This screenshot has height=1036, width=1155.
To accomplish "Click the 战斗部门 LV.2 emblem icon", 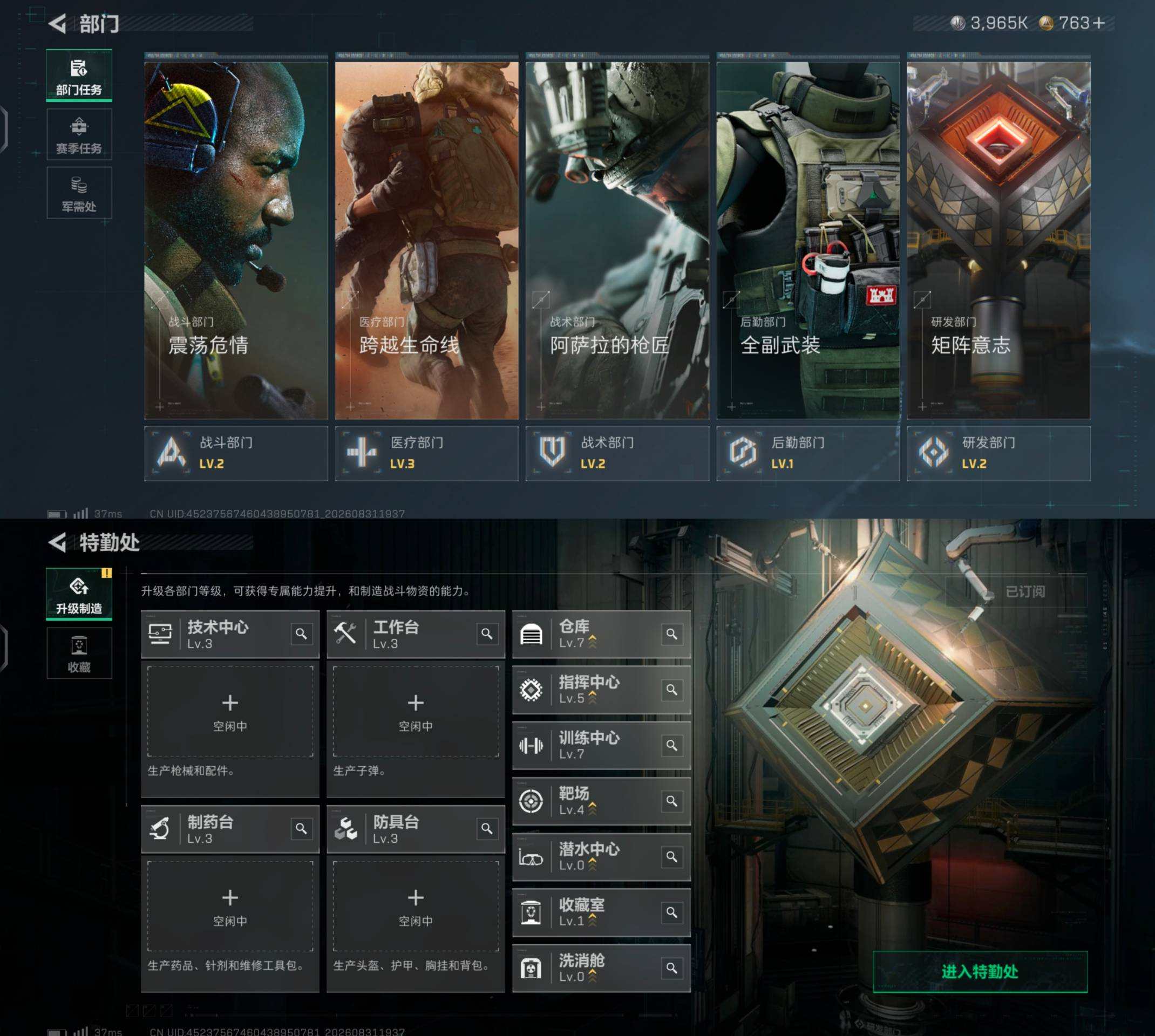I will coord(171,453).
